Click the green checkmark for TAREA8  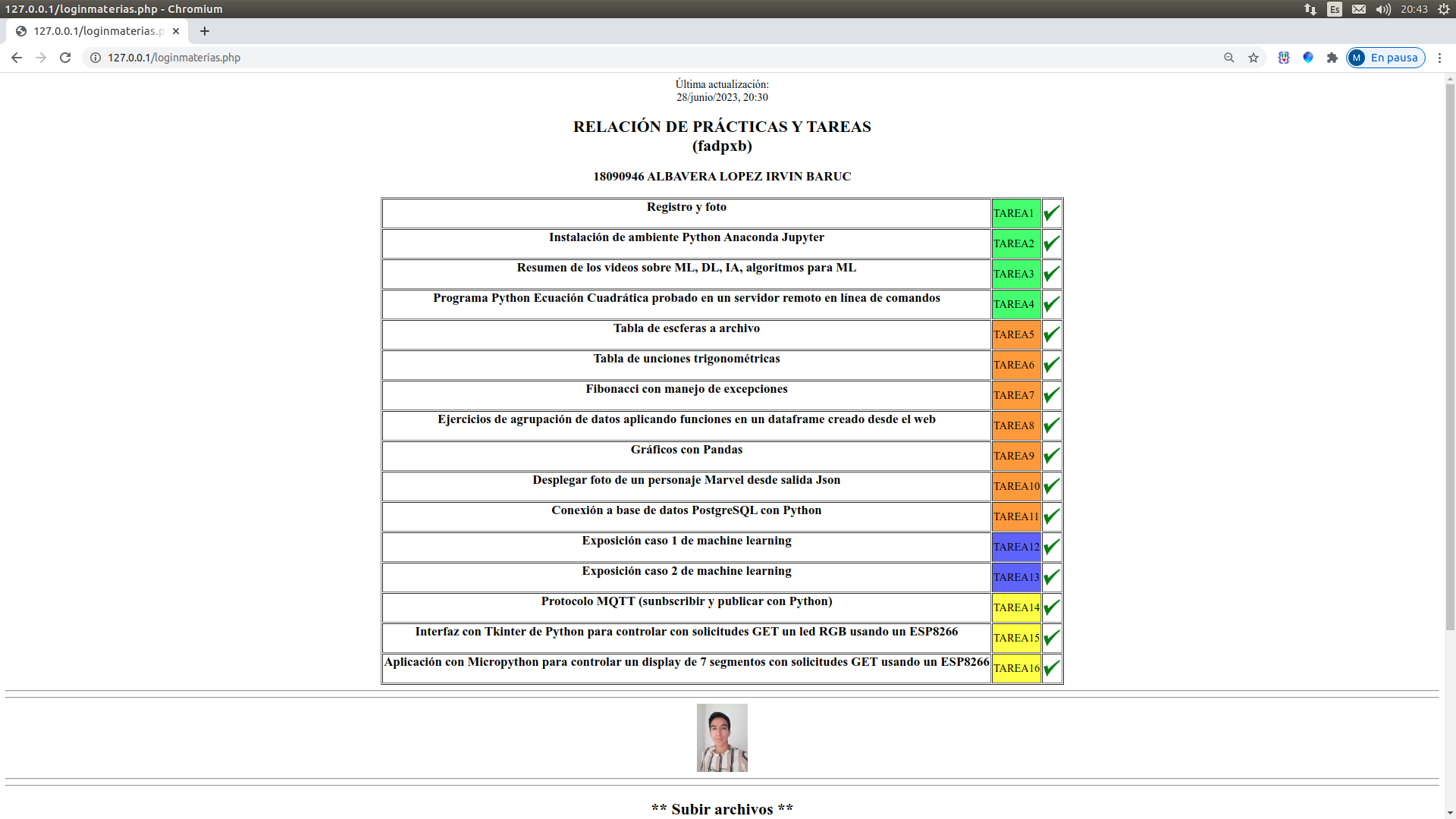click(1052, 425)
